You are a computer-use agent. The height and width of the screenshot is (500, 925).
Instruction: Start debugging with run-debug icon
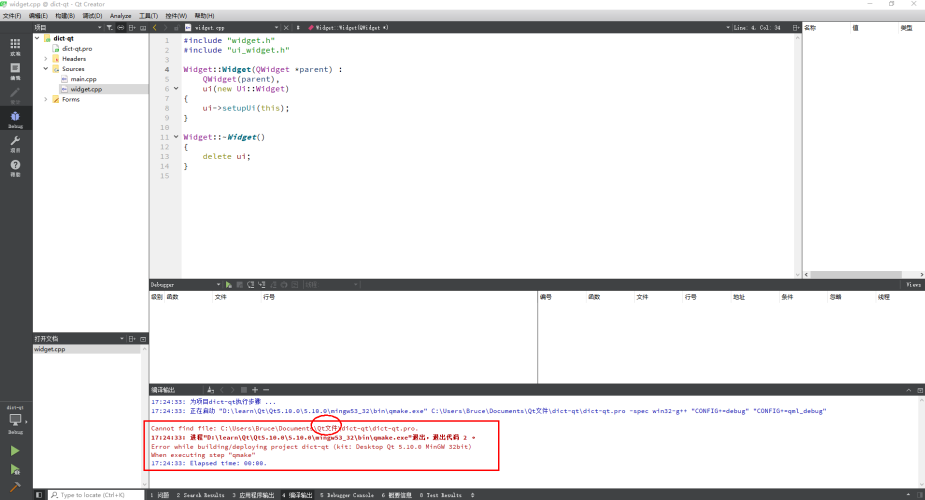tap(15, 469)
